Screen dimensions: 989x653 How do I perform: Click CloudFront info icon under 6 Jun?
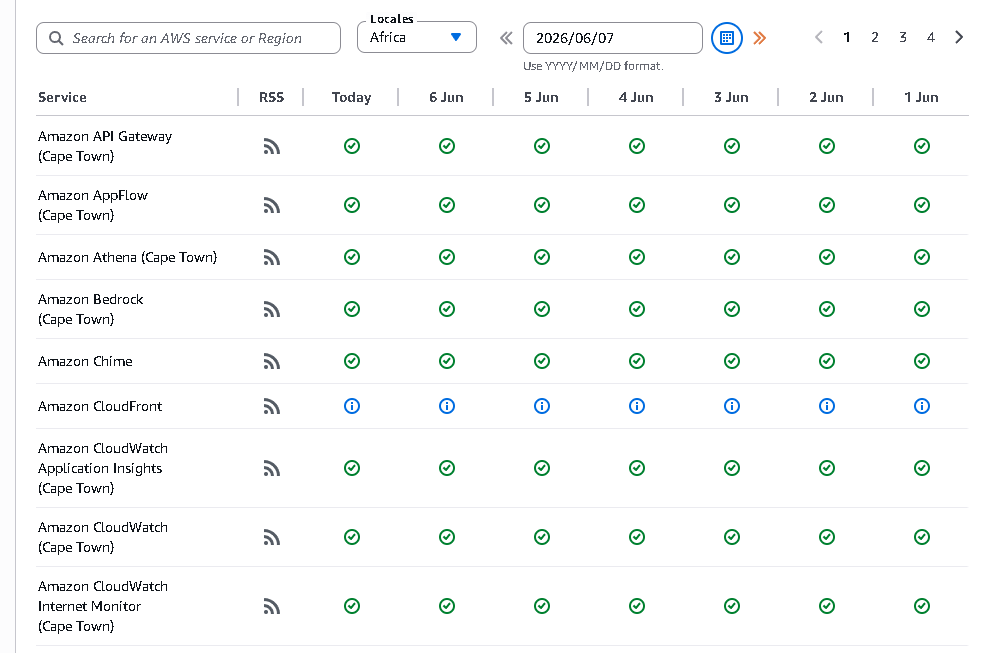pyautogui.click(x=447, y=406)
